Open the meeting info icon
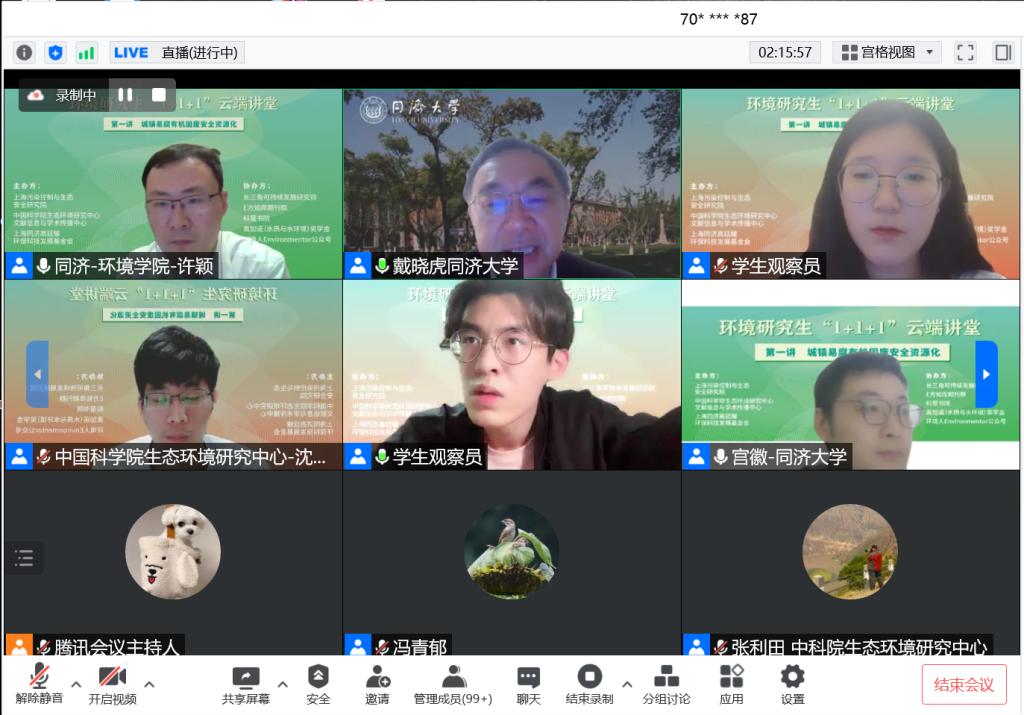 click(24, 53)
